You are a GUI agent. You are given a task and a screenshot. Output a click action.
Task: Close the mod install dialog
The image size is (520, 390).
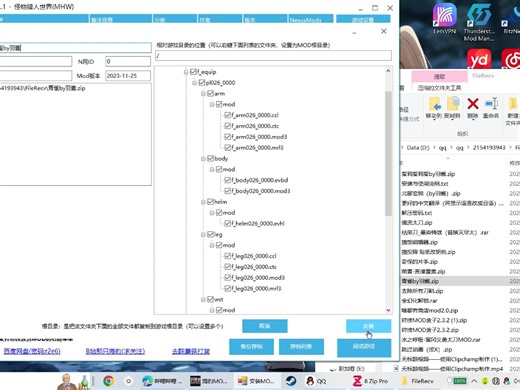click(384, 31)
